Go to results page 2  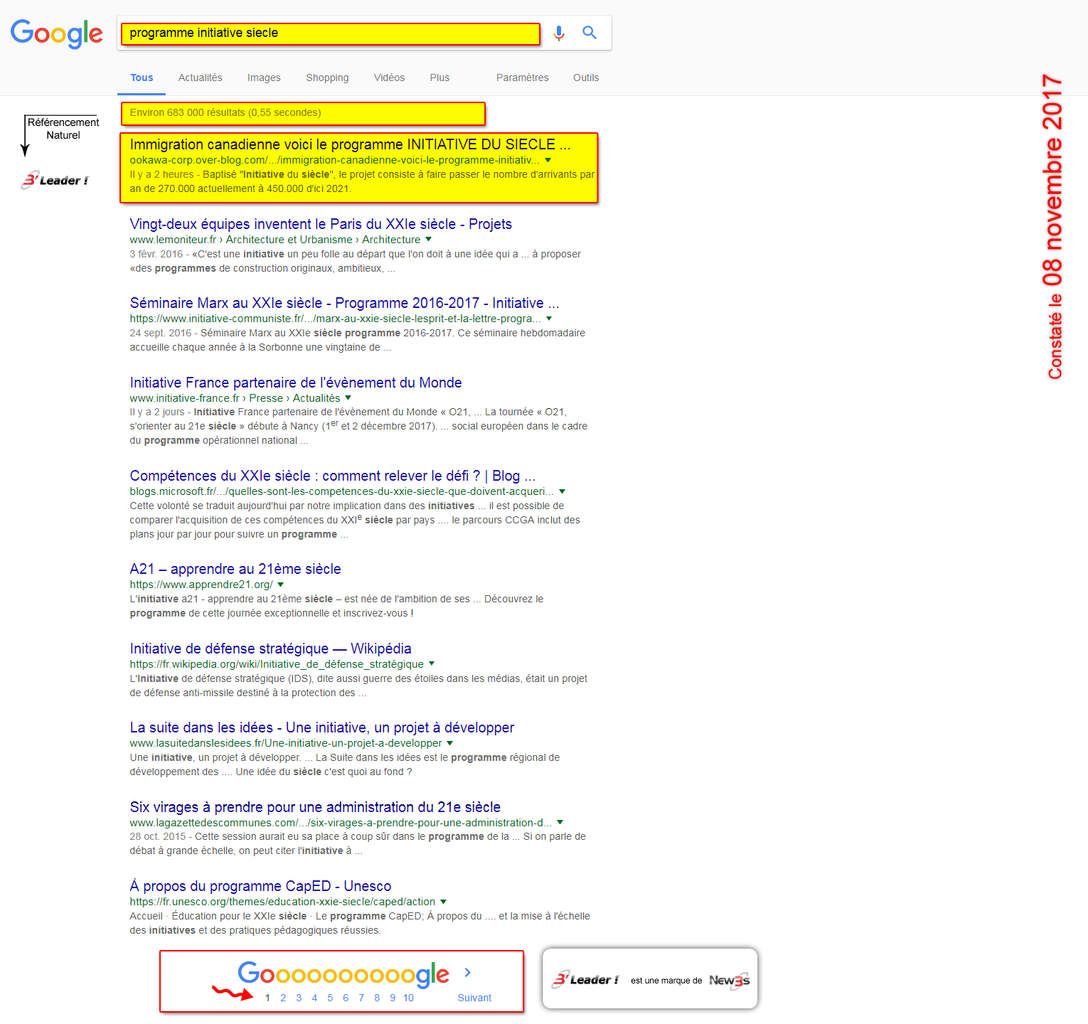283,998
